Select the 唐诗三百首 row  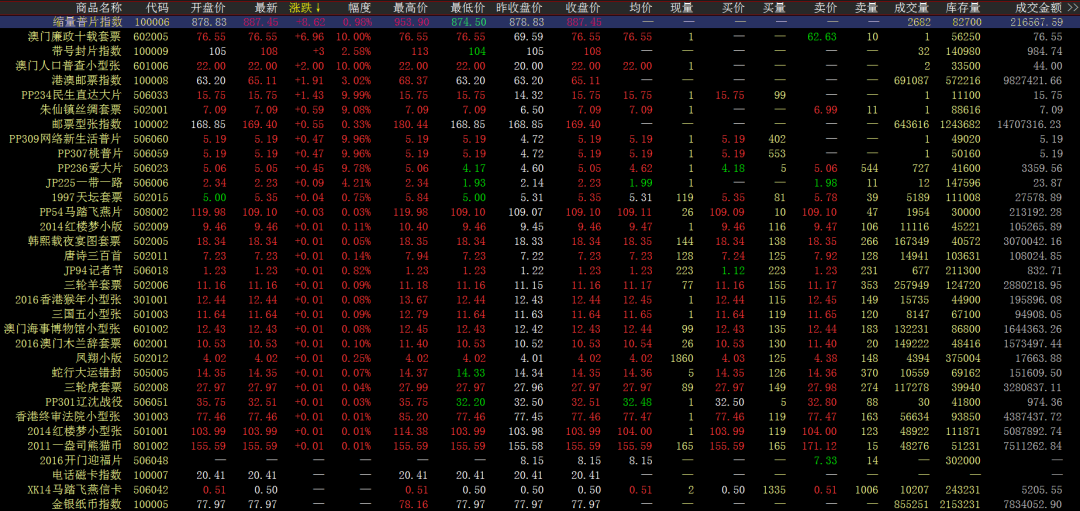point(540,256)
